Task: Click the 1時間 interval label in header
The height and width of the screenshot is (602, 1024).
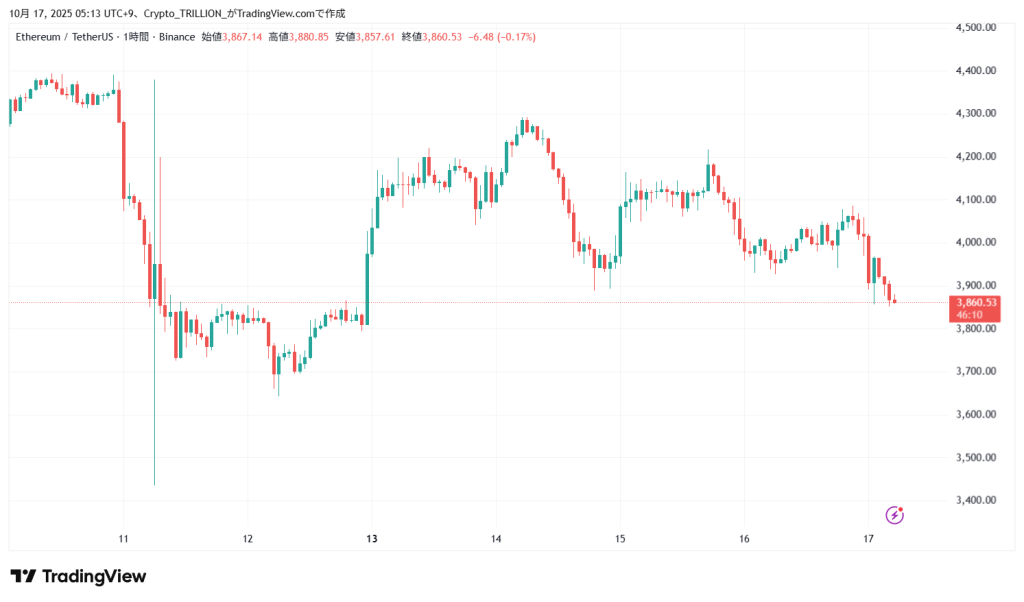Action: click(x=136, y=37)
